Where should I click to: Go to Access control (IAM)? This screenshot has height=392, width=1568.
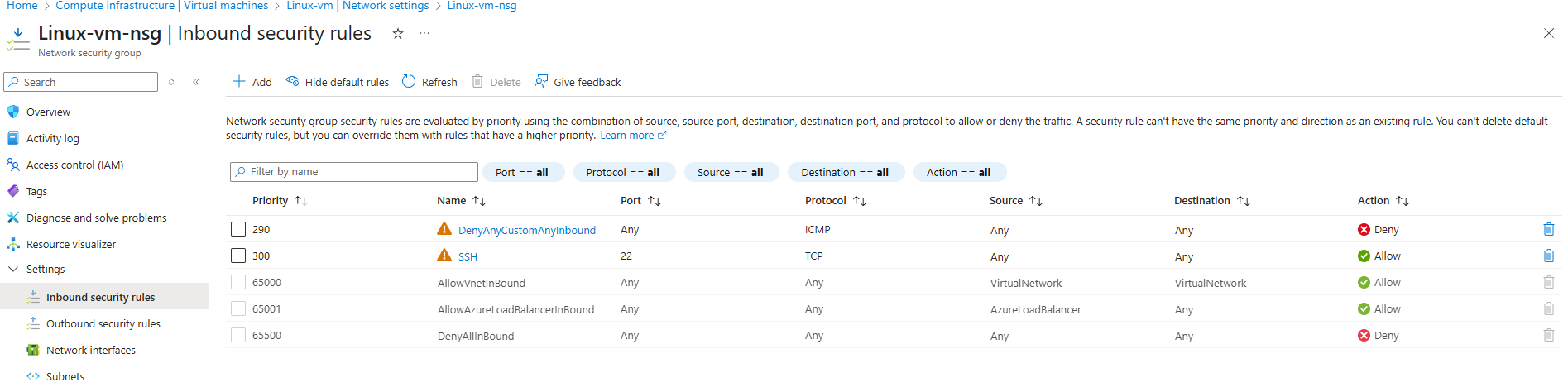tap(74, 165)
